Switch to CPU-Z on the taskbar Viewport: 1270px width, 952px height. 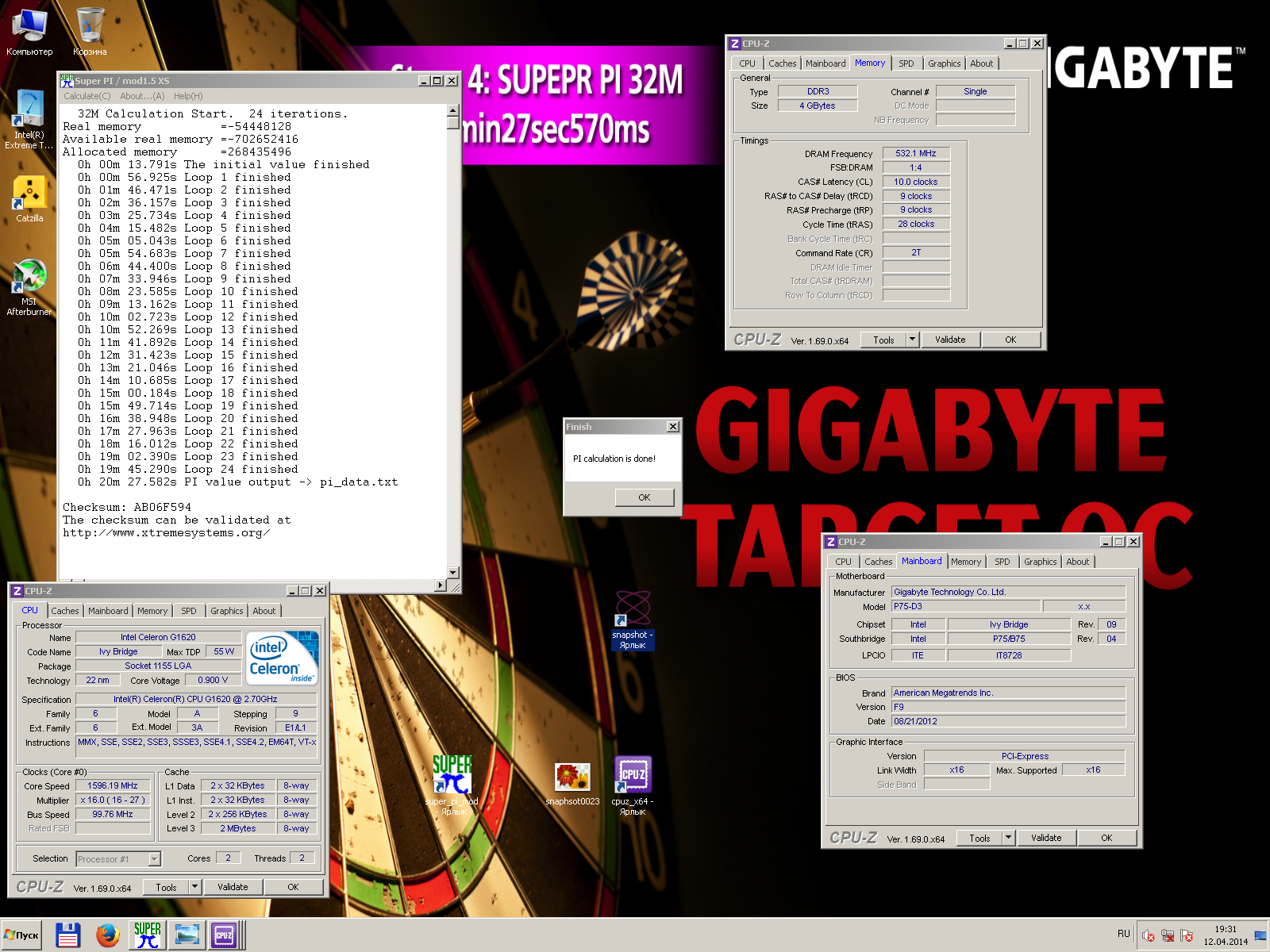(x=224, y=935)
